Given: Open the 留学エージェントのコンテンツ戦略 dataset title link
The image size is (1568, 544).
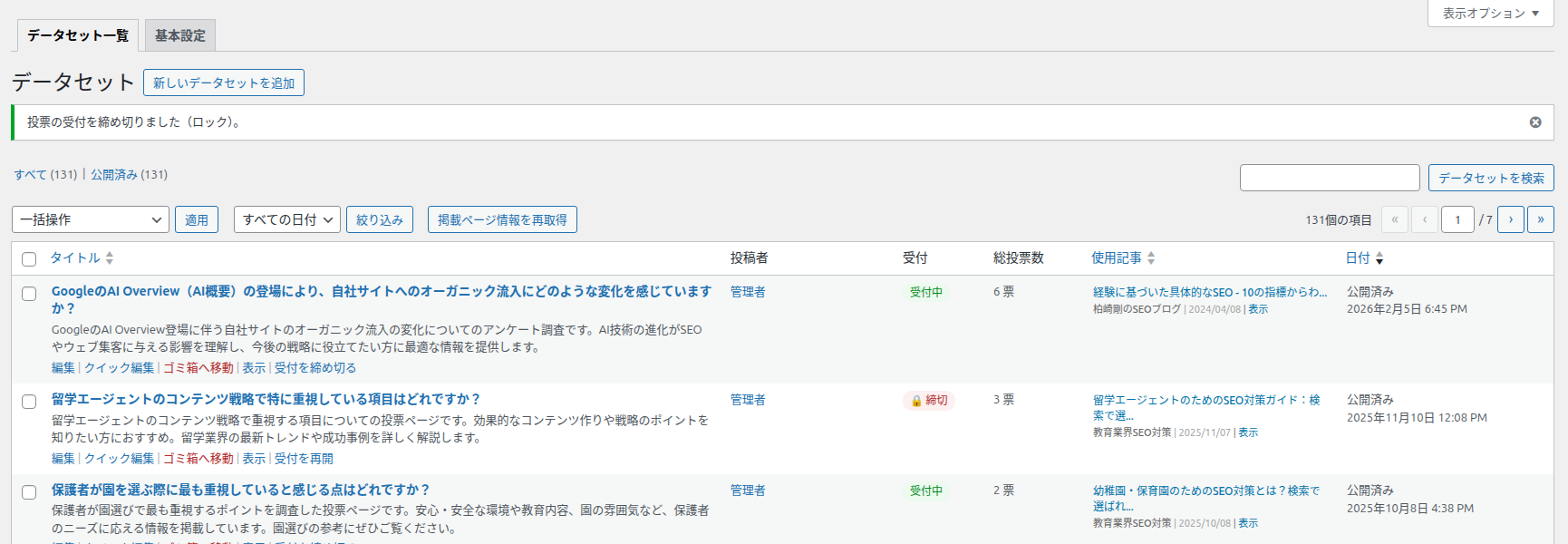Looking at the screenshot, I should click(x=266, y=399).
